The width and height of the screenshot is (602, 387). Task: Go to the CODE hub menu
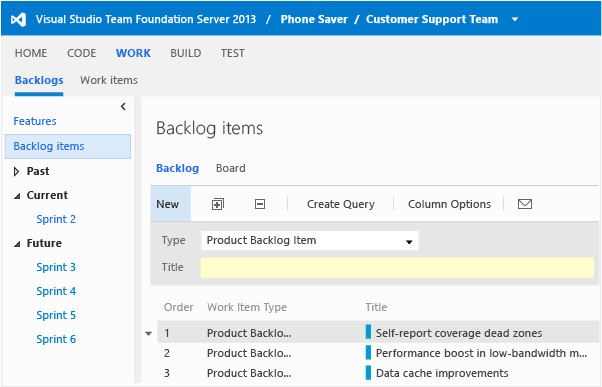pos(81,53)
